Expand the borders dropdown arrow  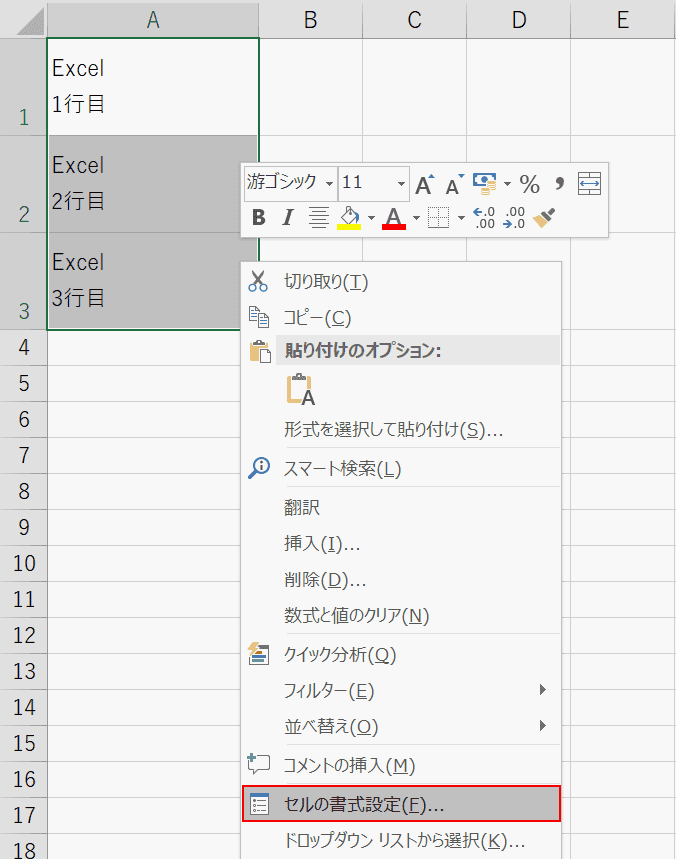point(461,218)
